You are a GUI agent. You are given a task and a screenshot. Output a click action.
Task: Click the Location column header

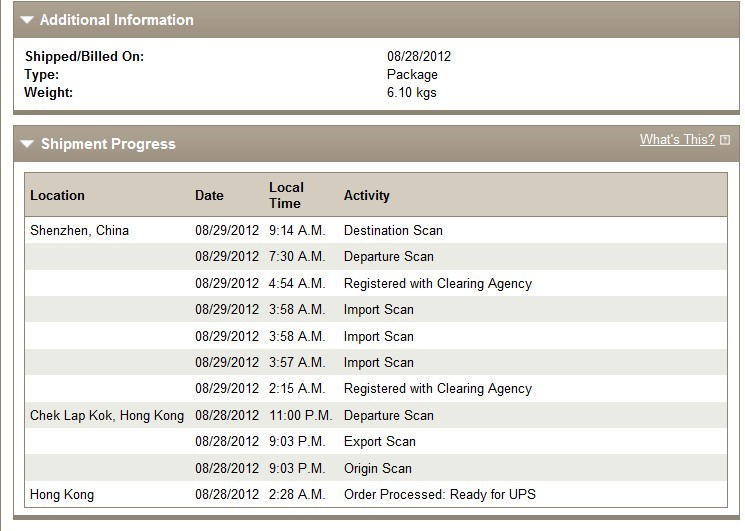(x=57, y=195)
